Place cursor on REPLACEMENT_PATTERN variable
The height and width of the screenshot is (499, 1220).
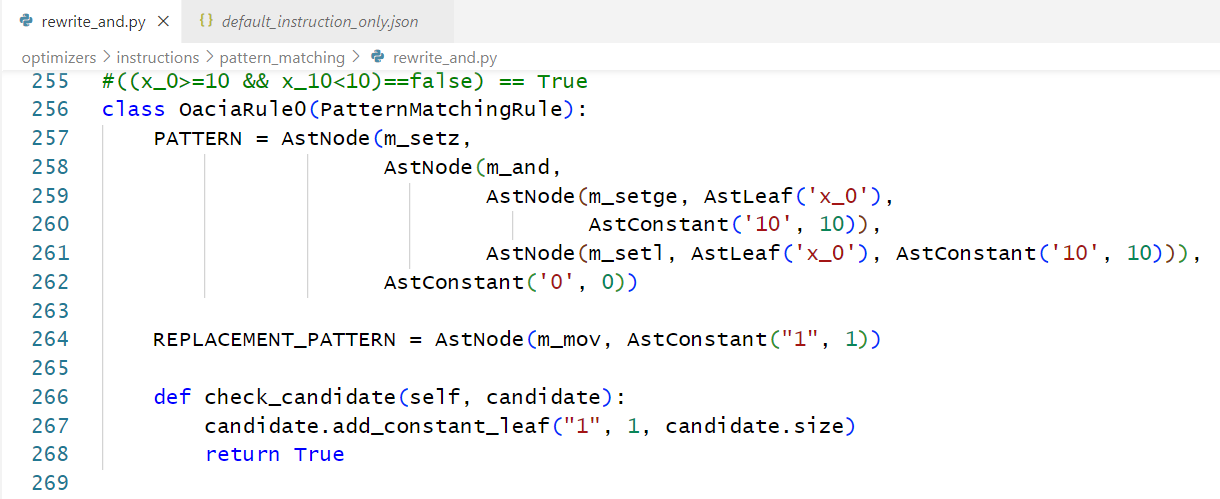274,339
